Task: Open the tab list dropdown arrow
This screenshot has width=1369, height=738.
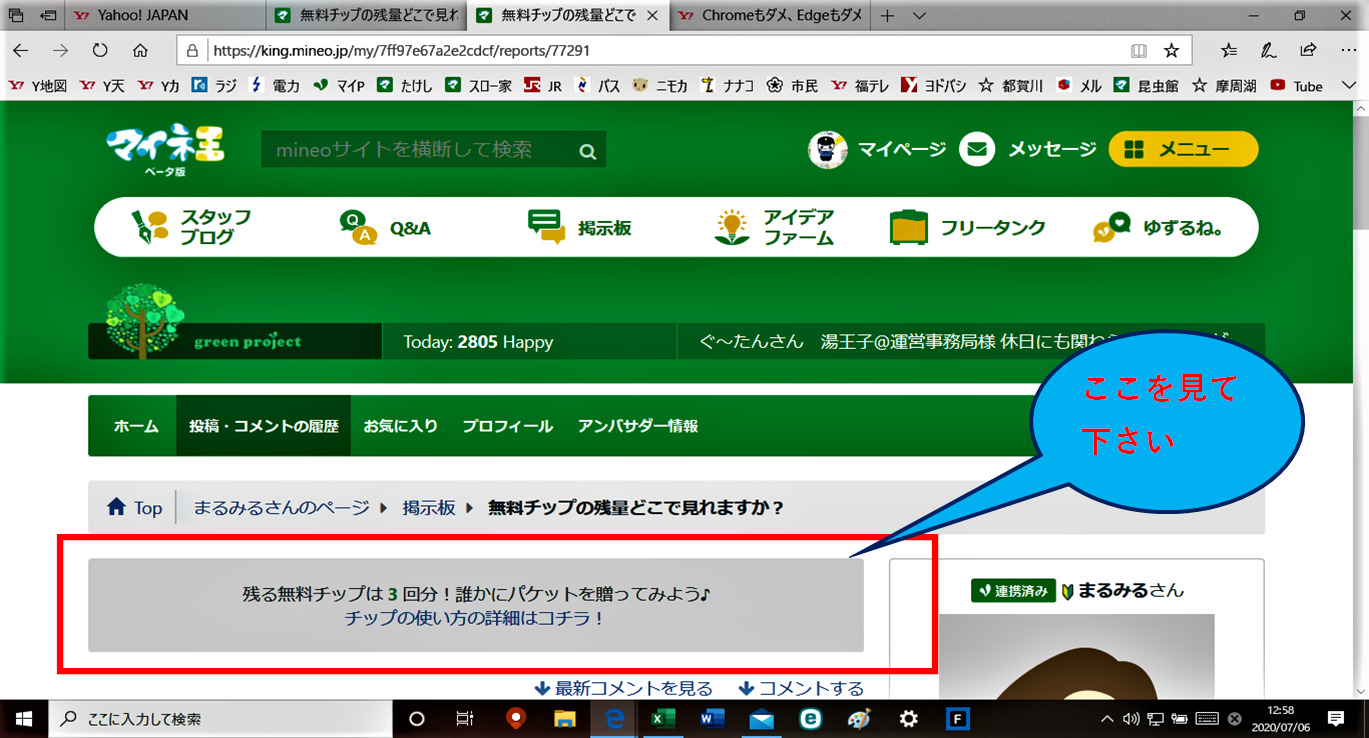Action: [x=920, y=16]
